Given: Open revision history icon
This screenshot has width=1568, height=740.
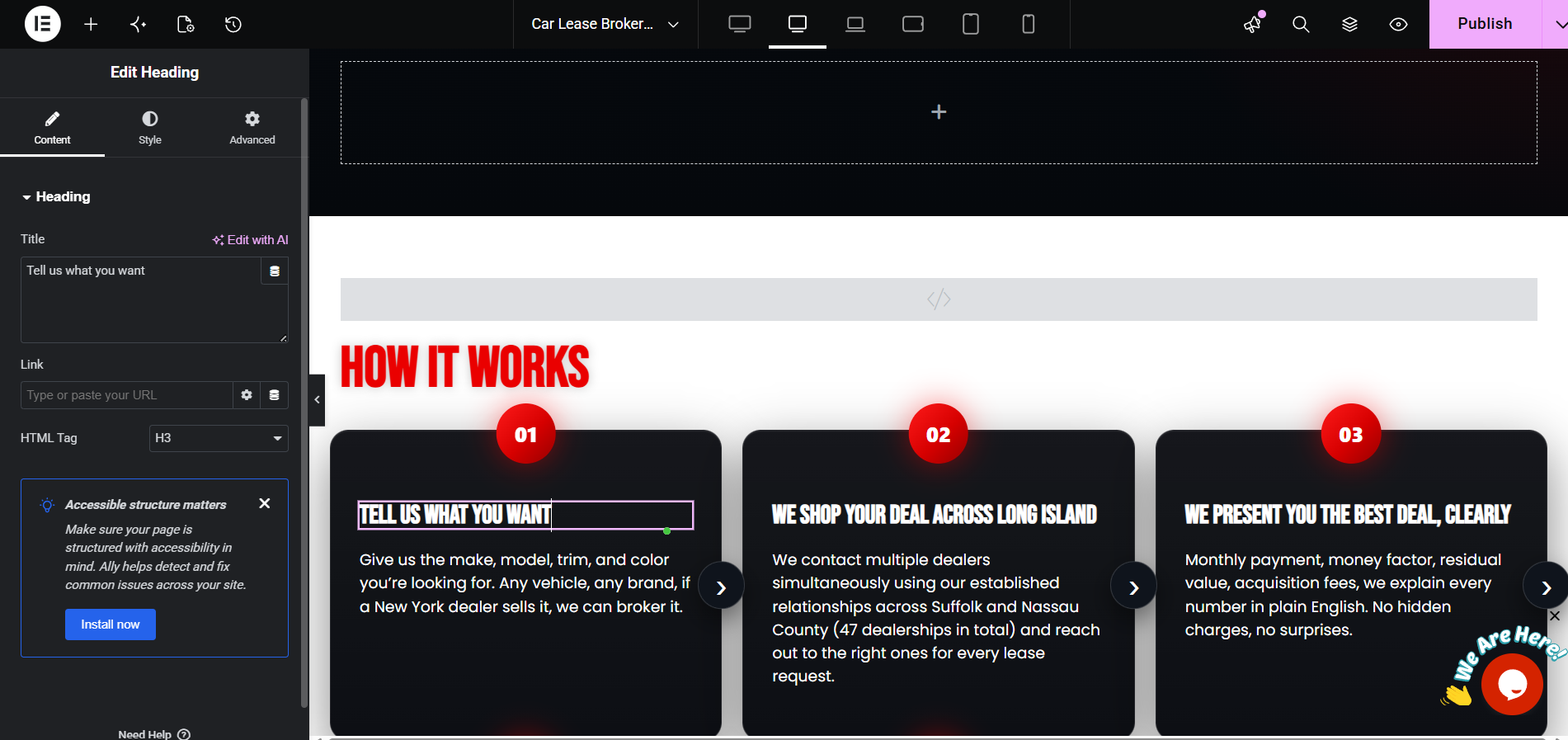Looking at the screenshot, I should point(233,24).
